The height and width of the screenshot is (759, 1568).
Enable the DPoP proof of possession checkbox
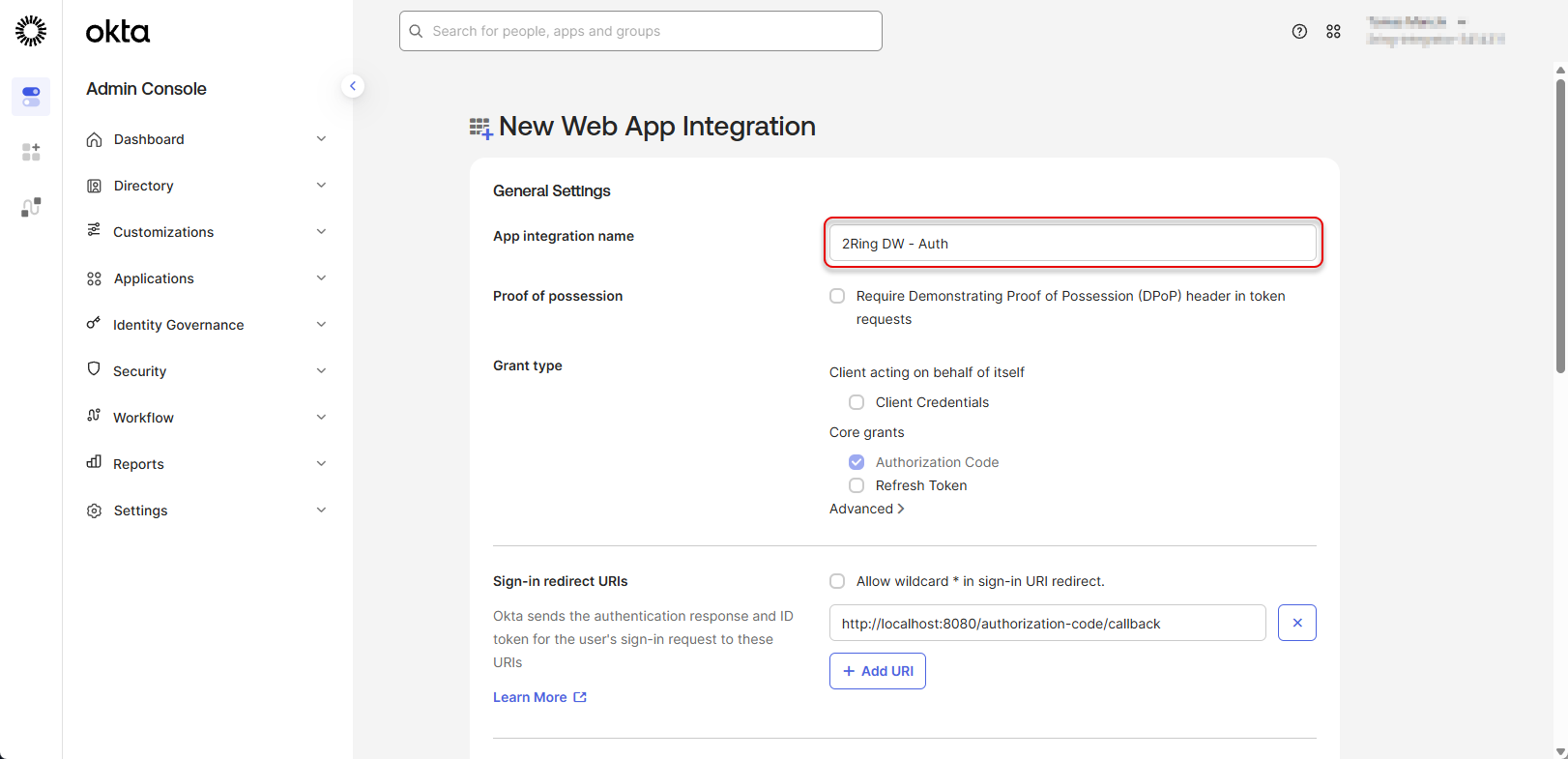(x=837, y=296)
